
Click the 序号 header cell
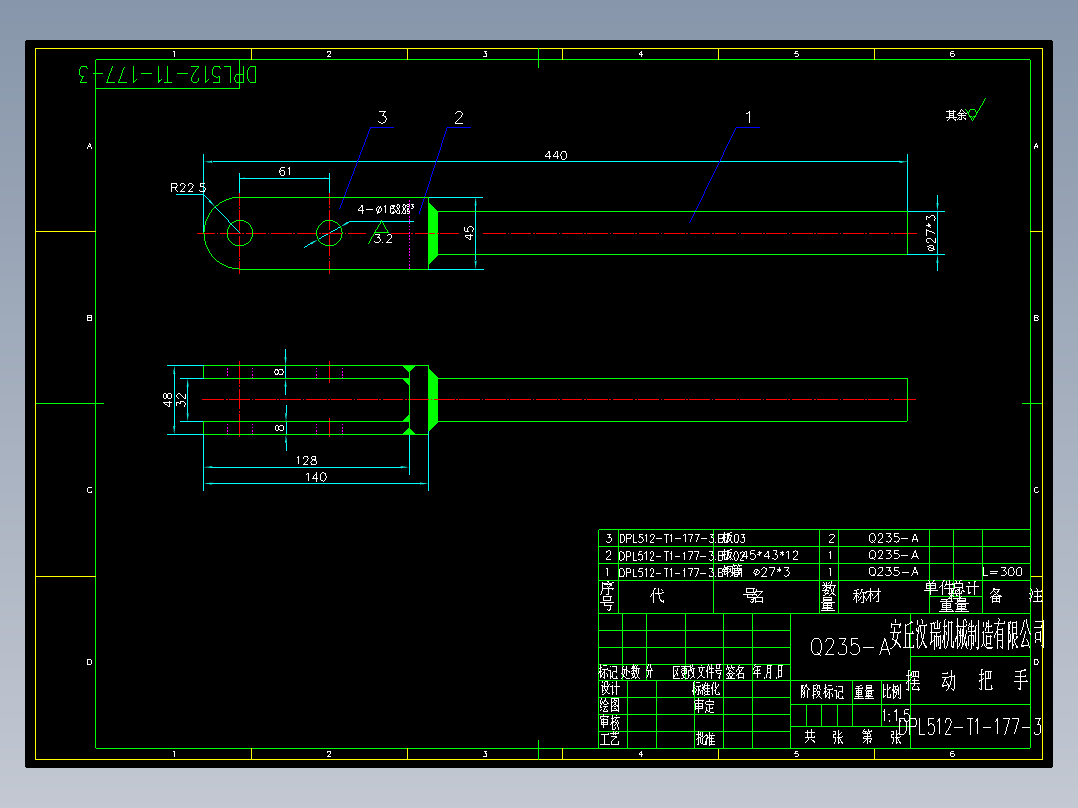coord(608,596)
